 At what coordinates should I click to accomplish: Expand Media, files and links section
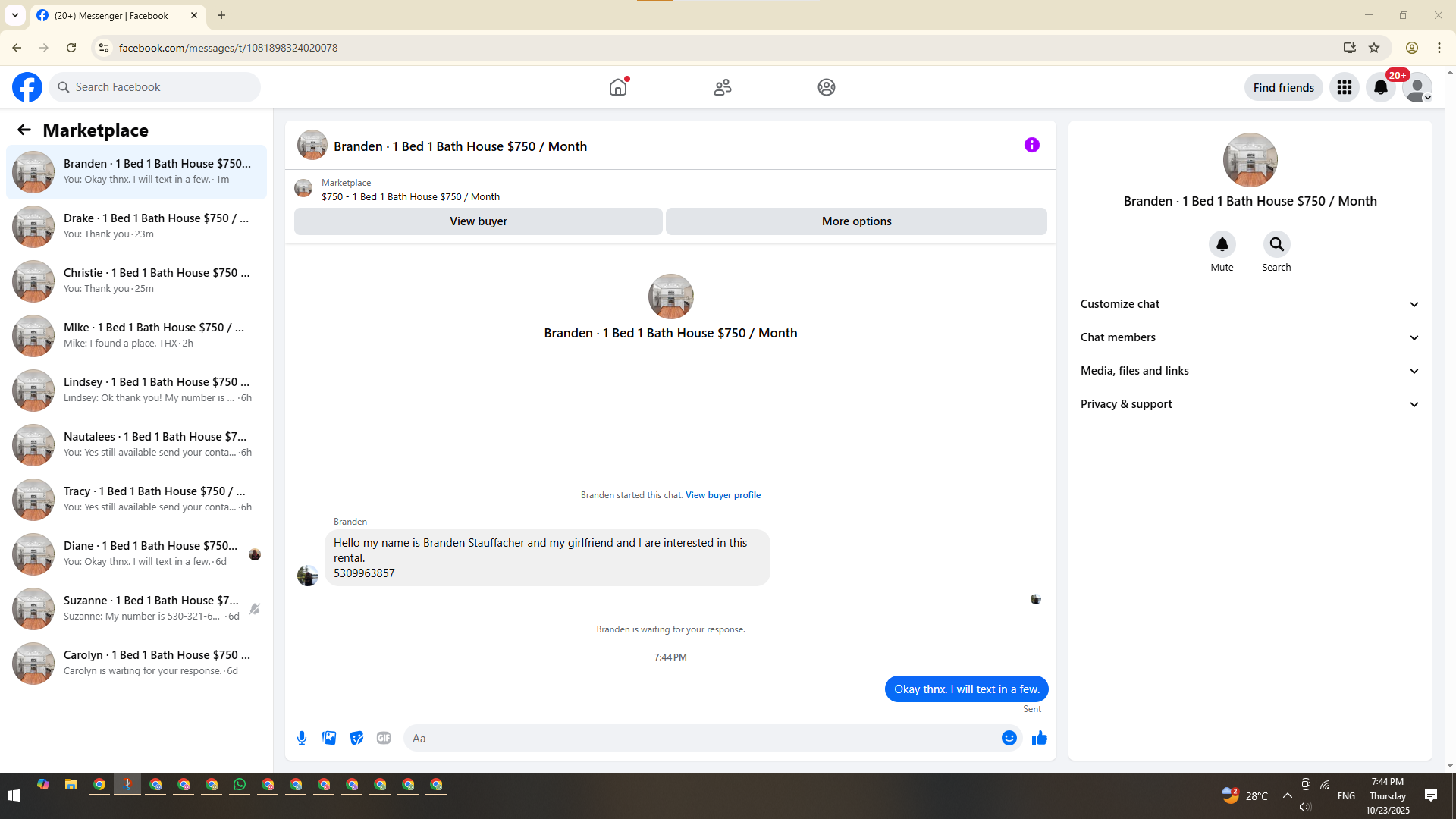click(1249, 371)
